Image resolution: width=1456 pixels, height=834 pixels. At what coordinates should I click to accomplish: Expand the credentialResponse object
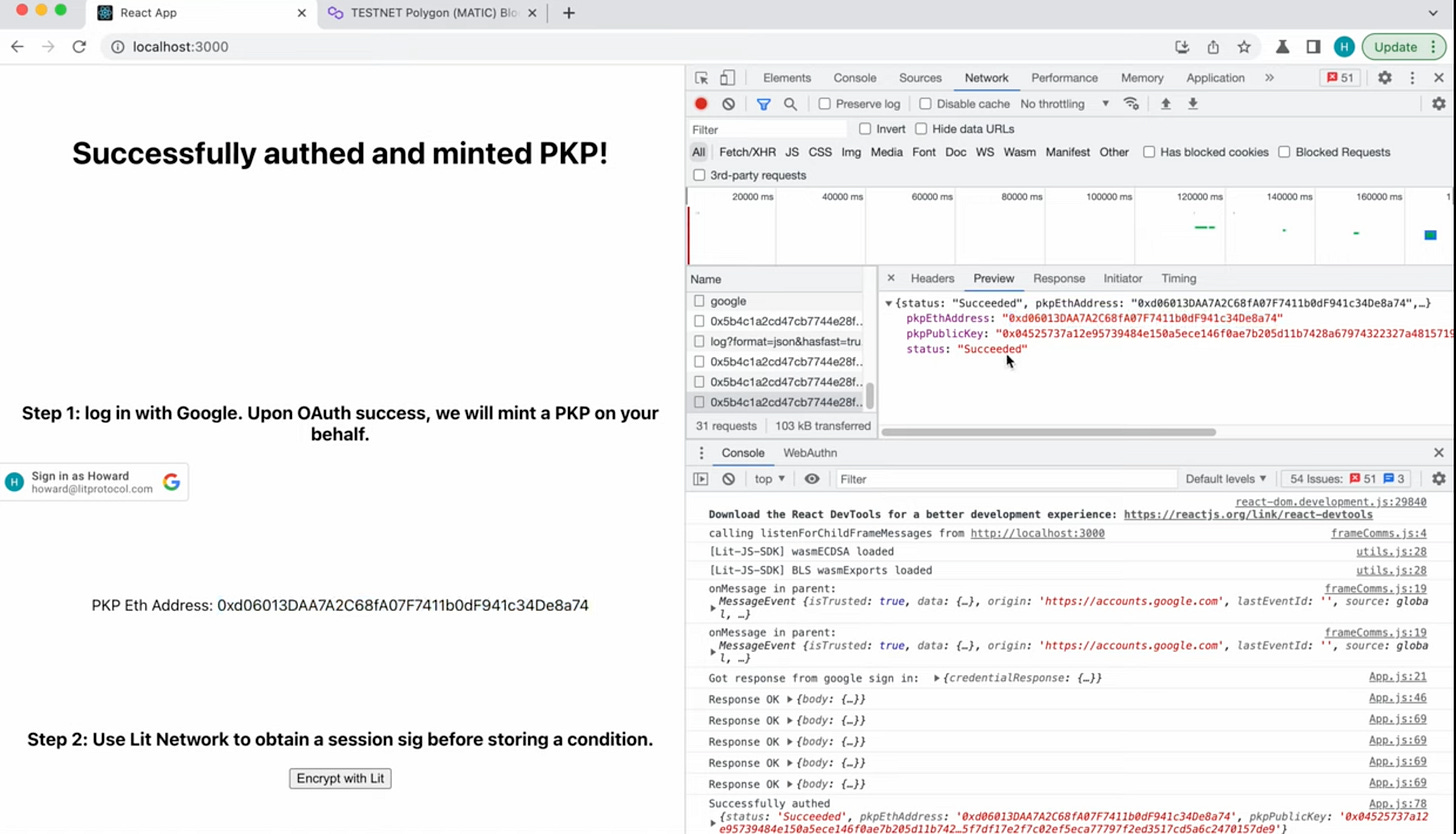pyautogui.click(x=937, y=678)
